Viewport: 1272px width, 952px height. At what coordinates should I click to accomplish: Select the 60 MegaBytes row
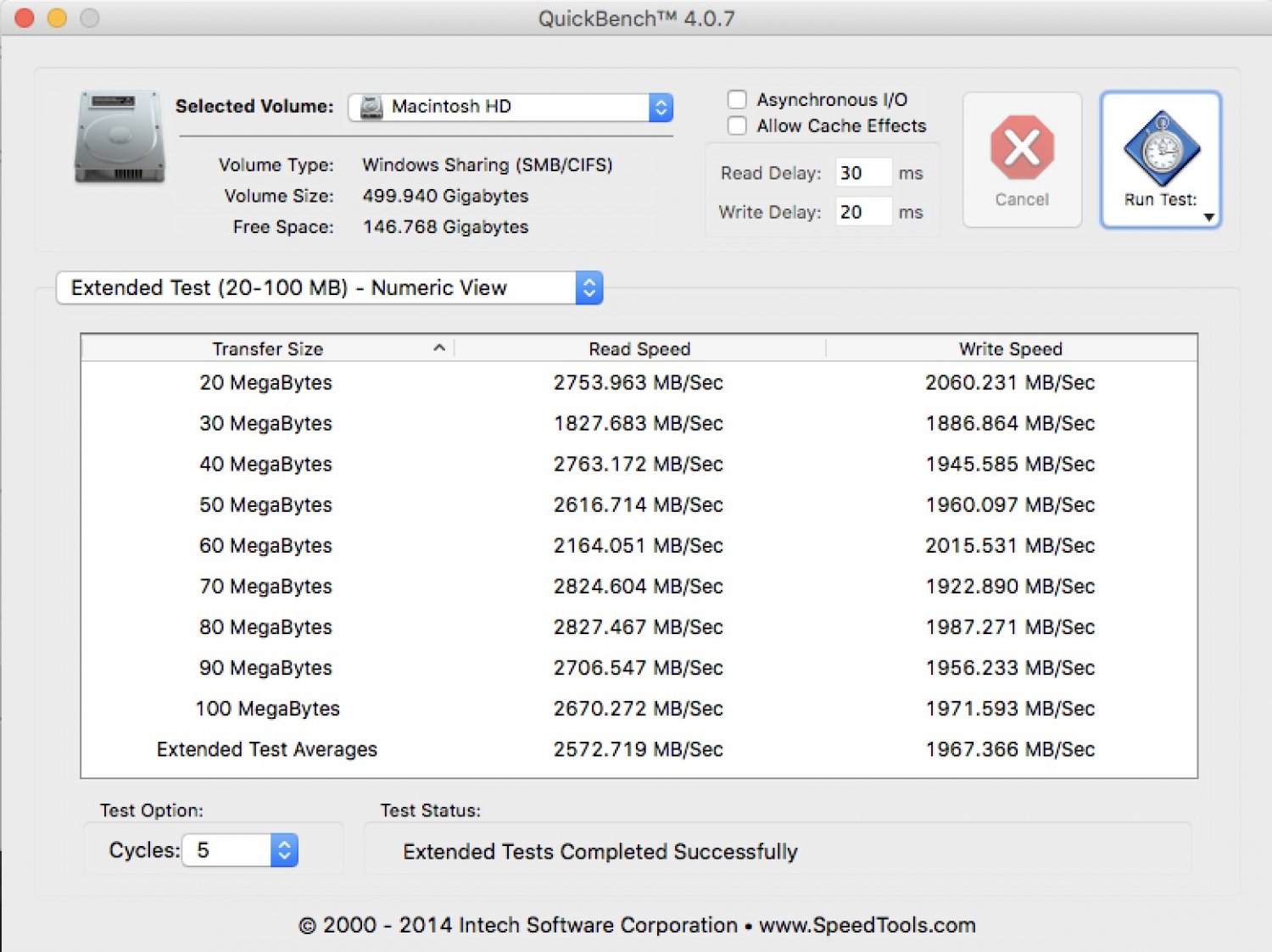[639, 546]
